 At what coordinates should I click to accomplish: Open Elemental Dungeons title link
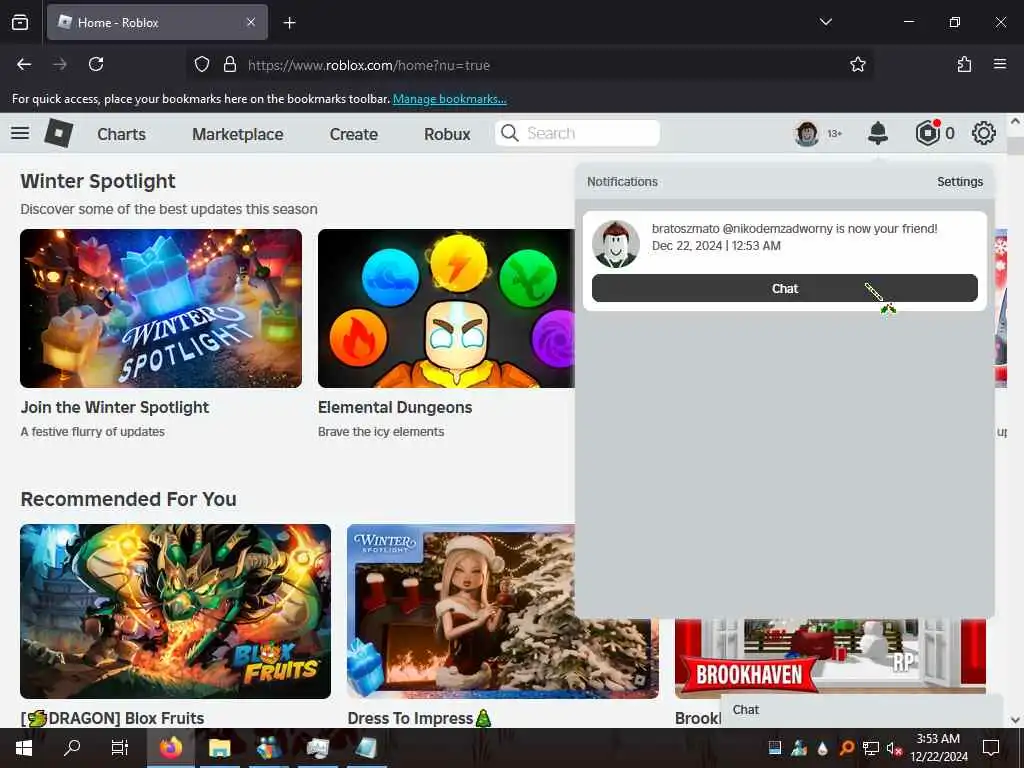point(394,408)
